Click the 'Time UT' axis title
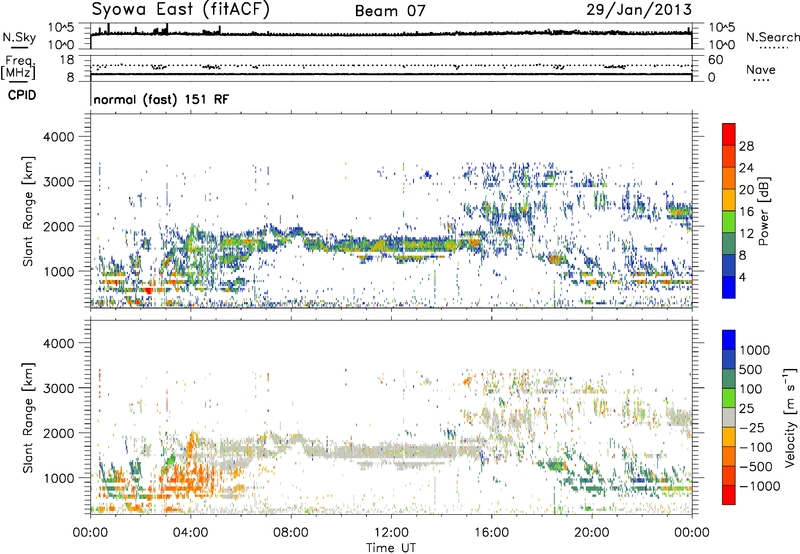 click(x=391, y=548)
